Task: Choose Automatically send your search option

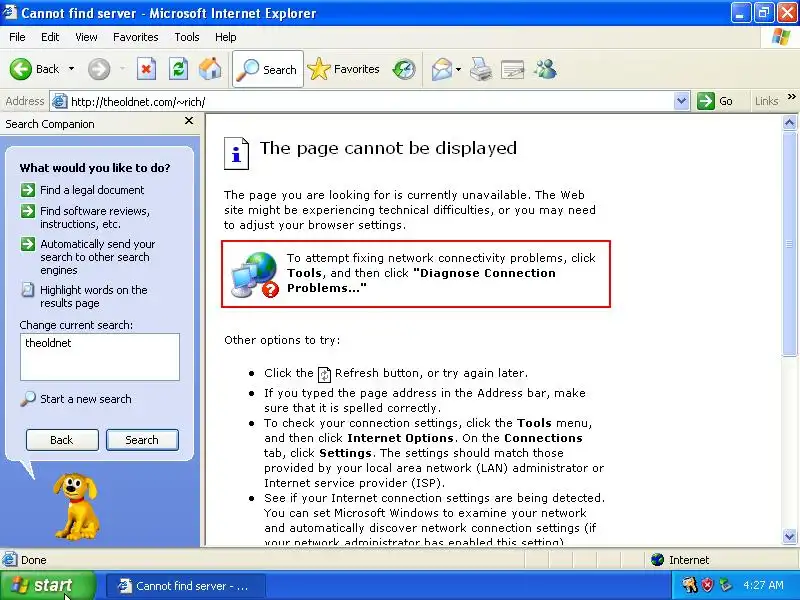Action: click(97, 257)
